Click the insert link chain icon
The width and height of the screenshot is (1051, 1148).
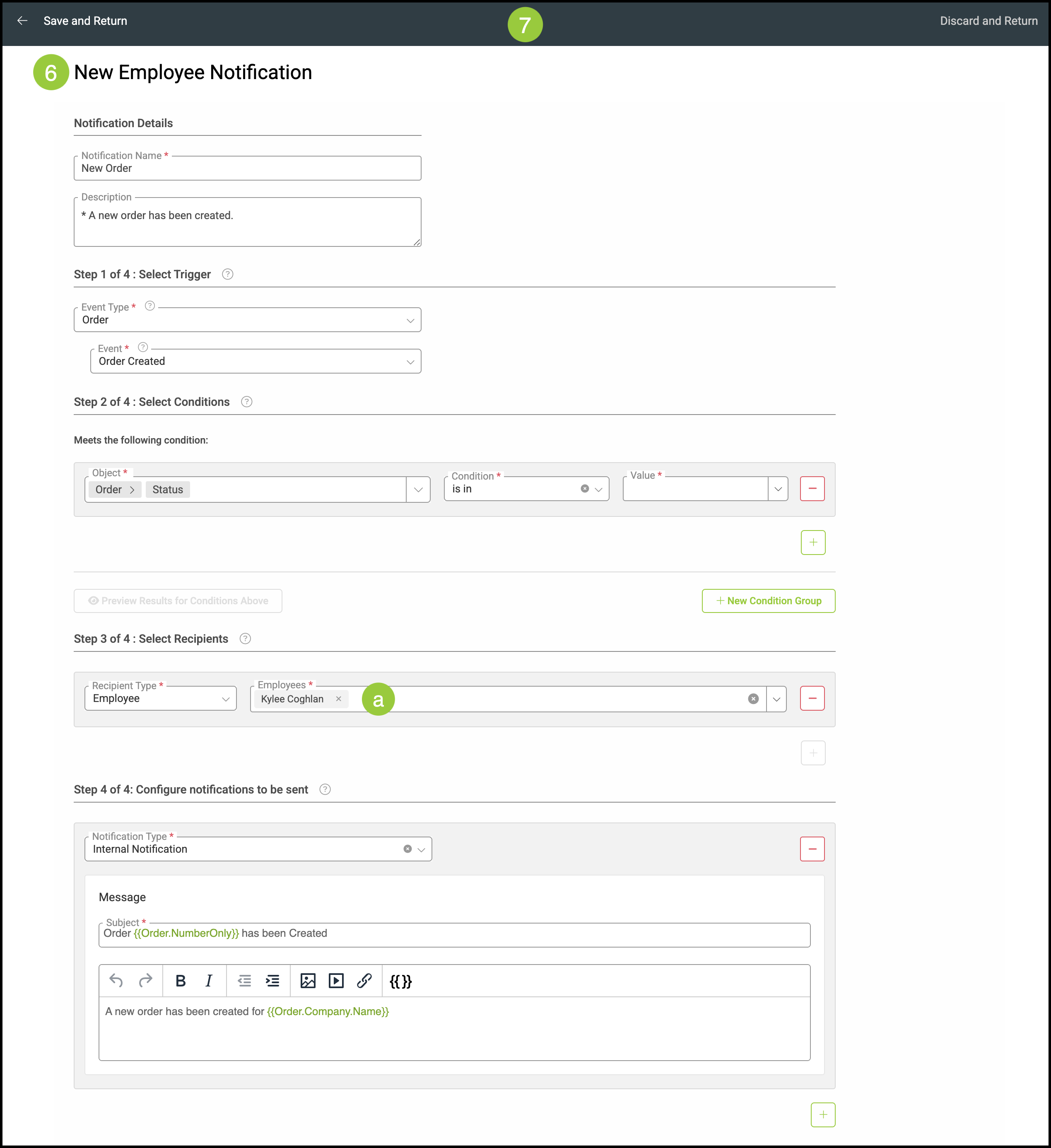point(364,981)
